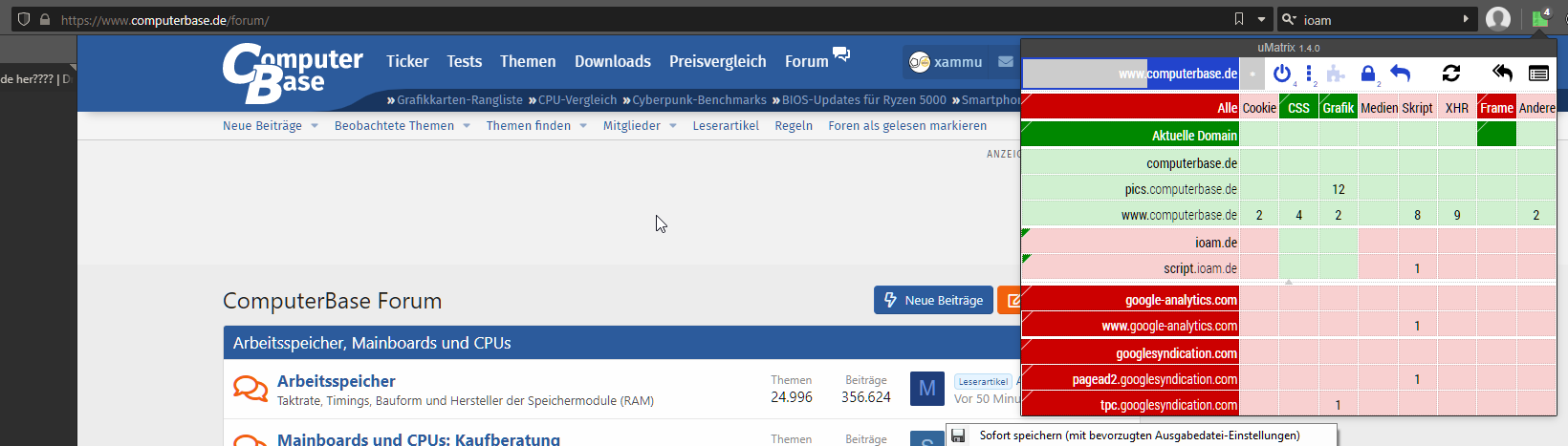Open xammu user account menu
The width and height of the screenshot is (1568, 446).
(x=946, y=62)
